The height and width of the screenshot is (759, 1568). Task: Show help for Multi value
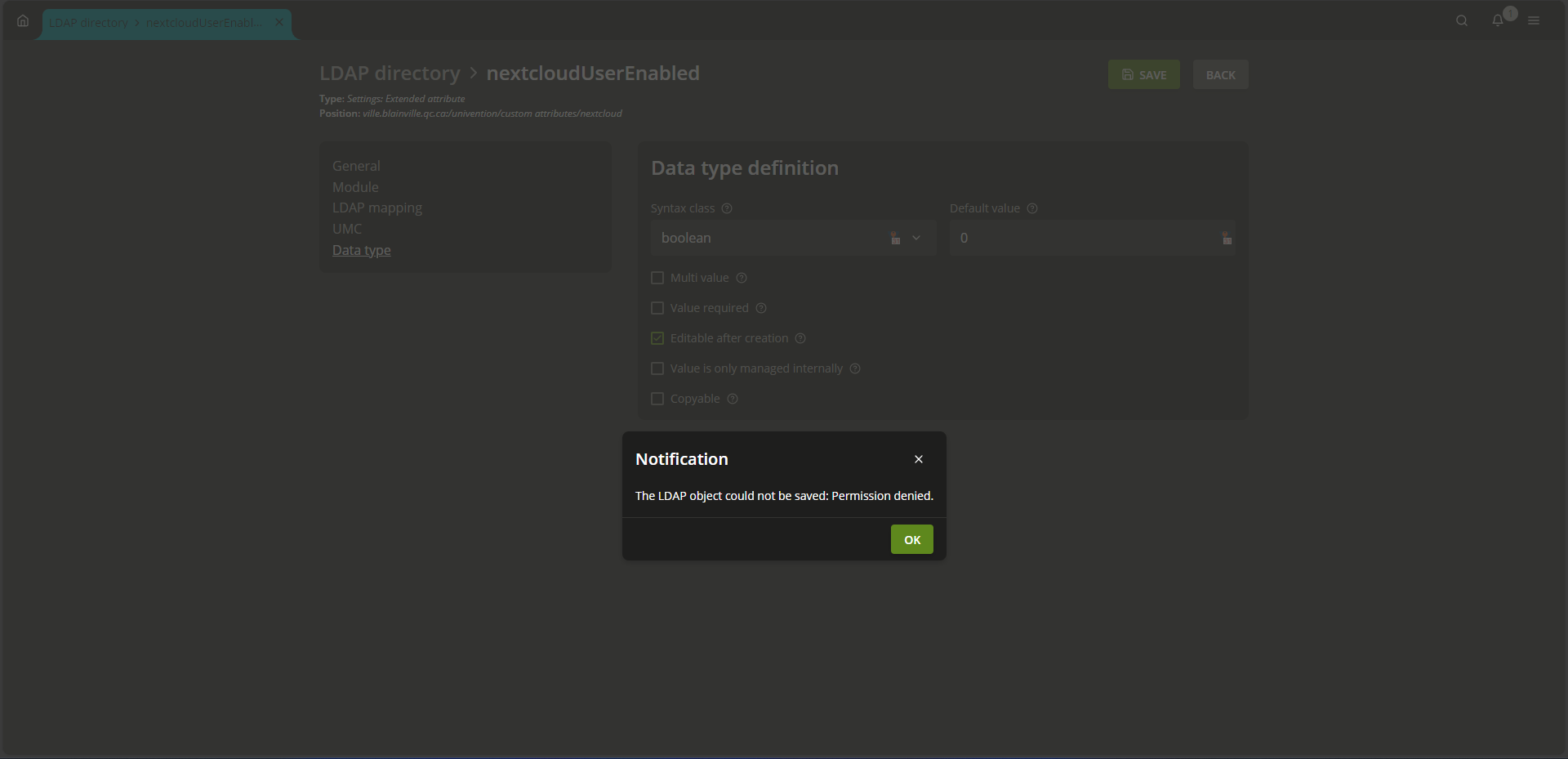[x=742, y=278]
